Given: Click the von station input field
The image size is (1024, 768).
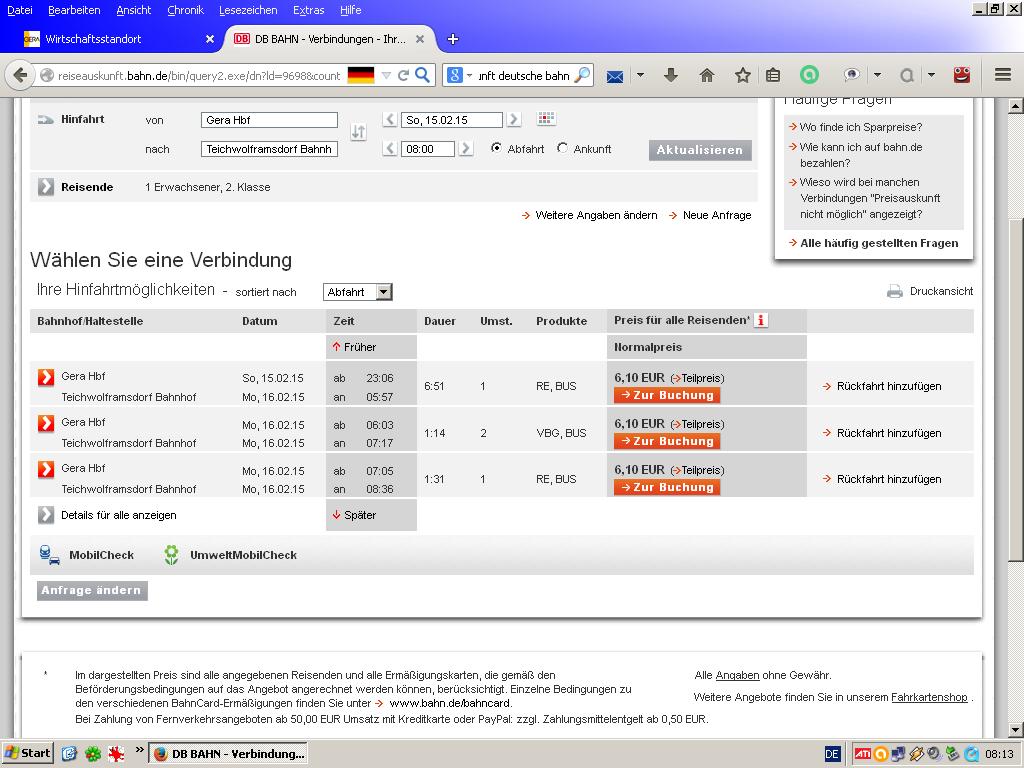Looking at the screenshot, I should (269, 120).
